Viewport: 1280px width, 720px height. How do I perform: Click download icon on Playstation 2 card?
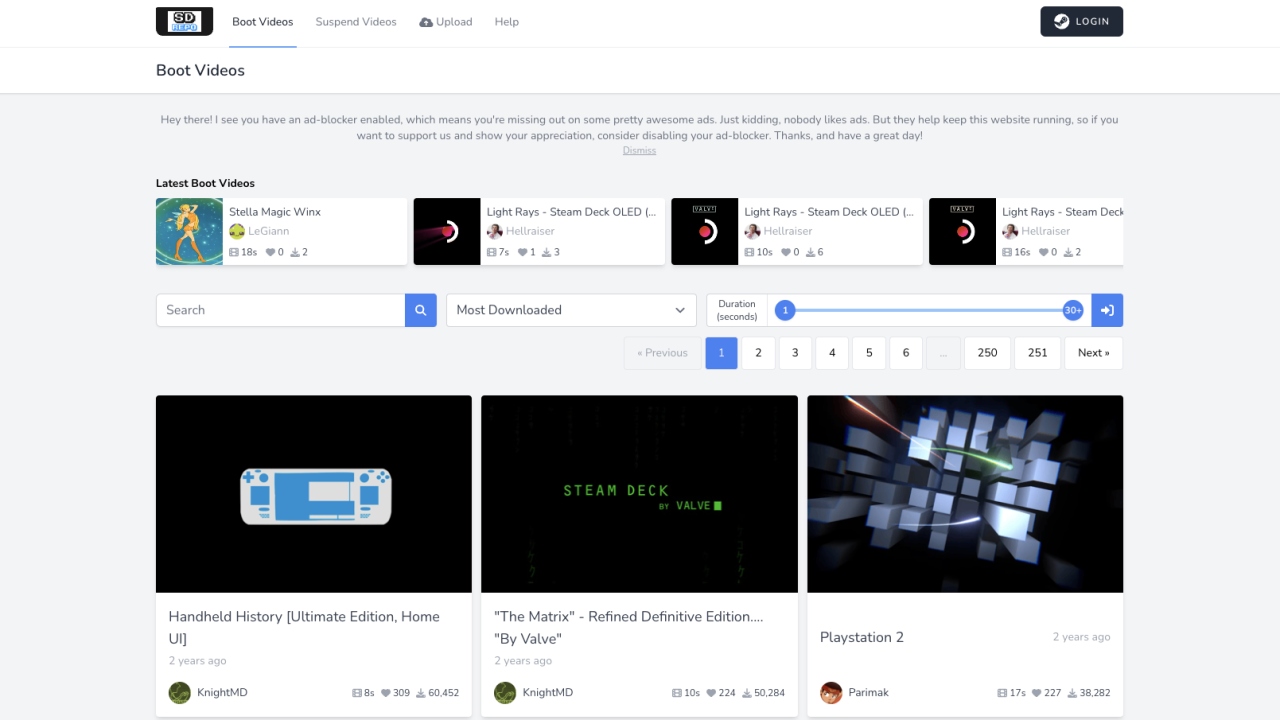(1073, 693)
